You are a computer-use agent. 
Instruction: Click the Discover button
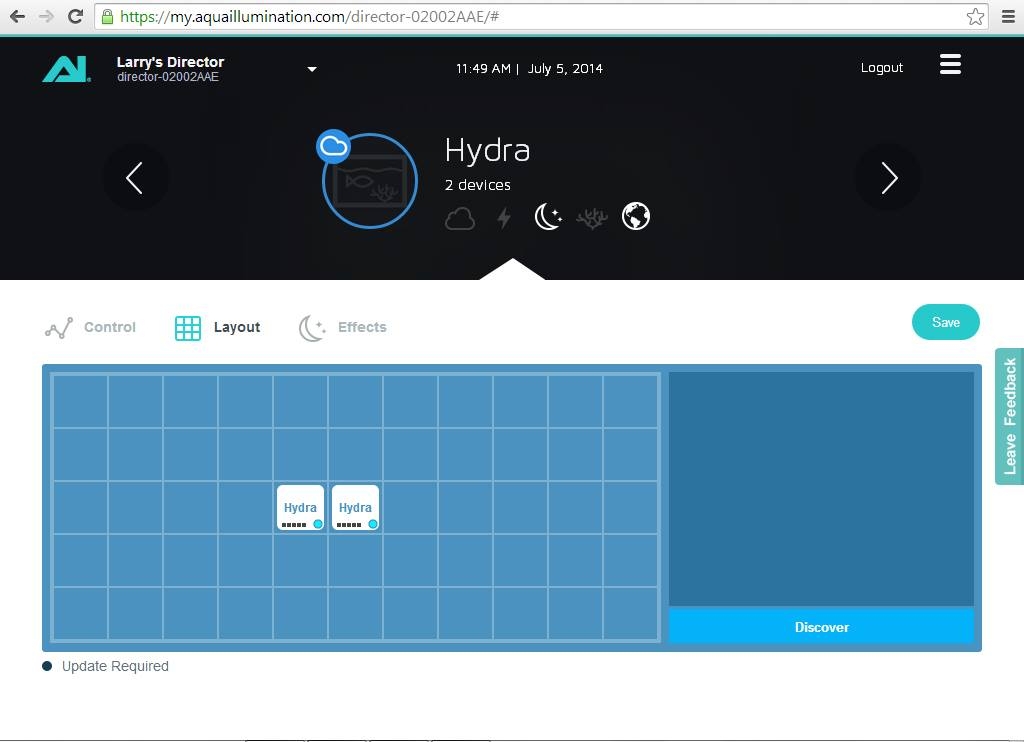(x=822, y=627)
